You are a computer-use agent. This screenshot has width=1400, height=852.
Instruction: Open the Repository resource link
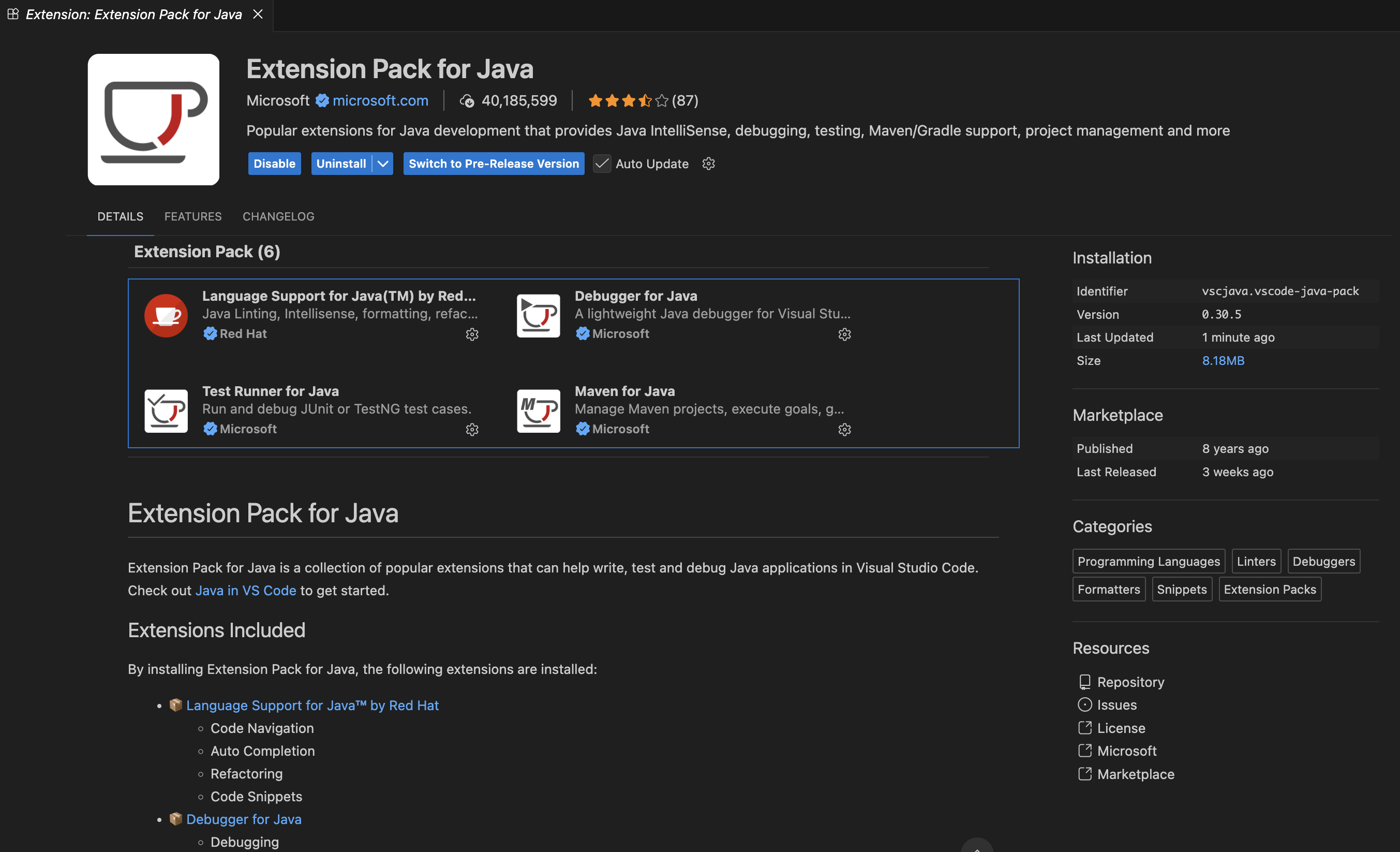tap(1130, 682)
